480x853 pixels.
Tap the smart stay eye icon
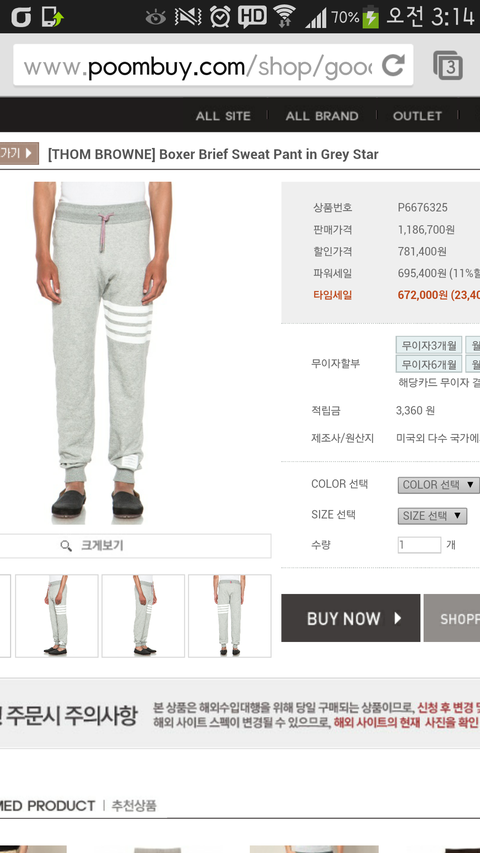point(155,17)
